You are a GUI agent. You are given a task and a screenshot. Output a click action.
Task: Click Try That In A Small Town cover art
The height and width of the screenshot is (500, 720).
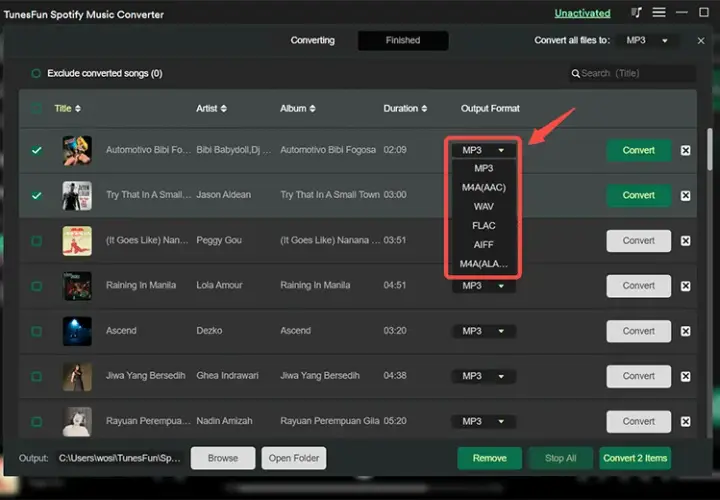point(77,196)
